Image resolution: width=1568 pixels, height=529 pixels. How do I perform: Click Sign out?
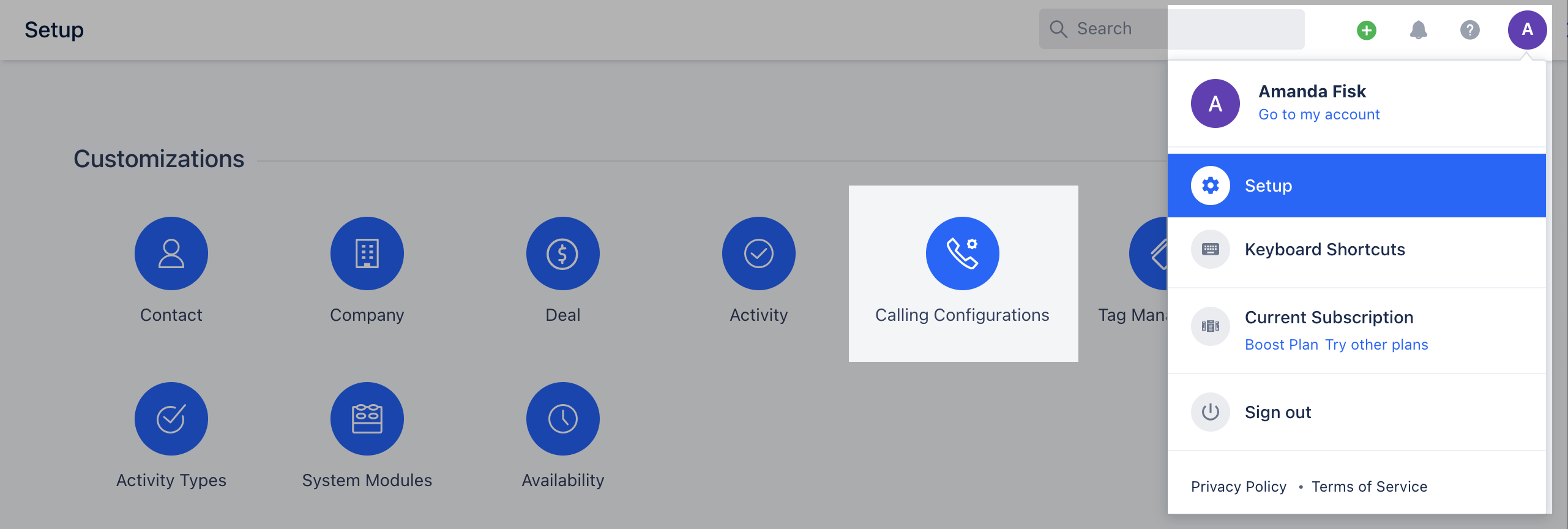pyautogui.click(x=1357, y=412)
